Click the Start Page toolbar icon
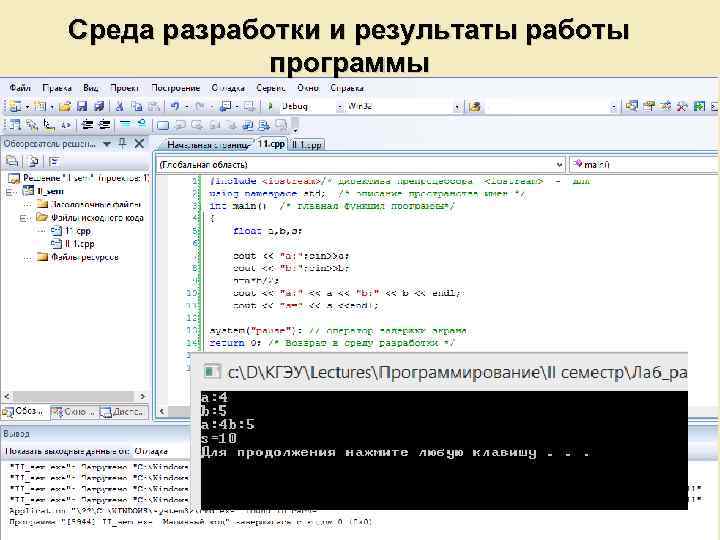The height and width of the screenshot is (540, 720). 699,107
